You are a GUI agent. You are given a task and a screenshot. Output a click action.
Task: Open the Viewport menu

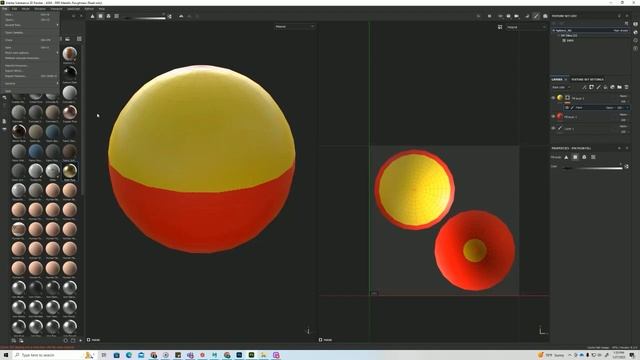[56, 9]
